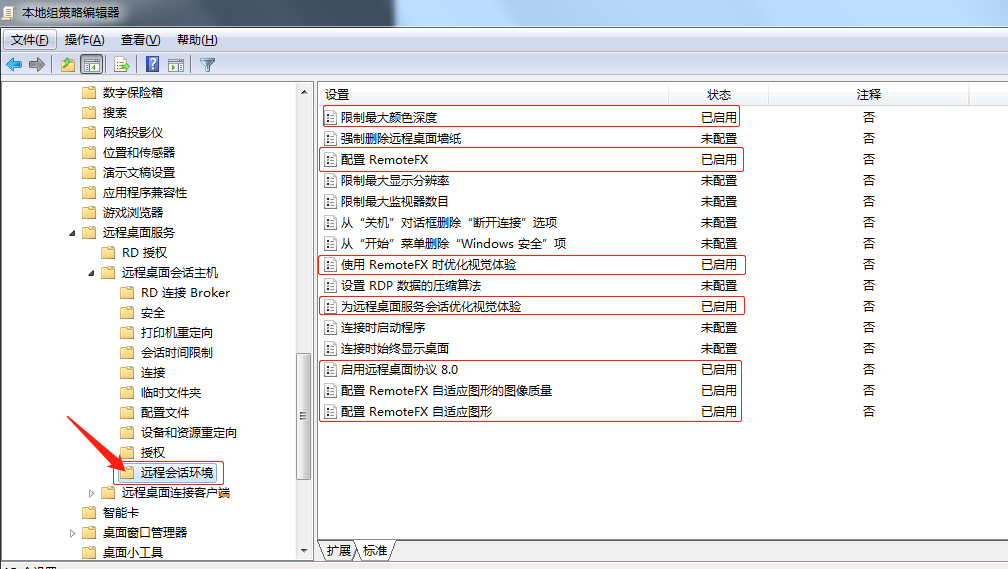Image resolution: width=1008 pixels, height=569 pixels.
Task: Click the folder icon beside 打印机重定向
Action: tap(127, 332)
